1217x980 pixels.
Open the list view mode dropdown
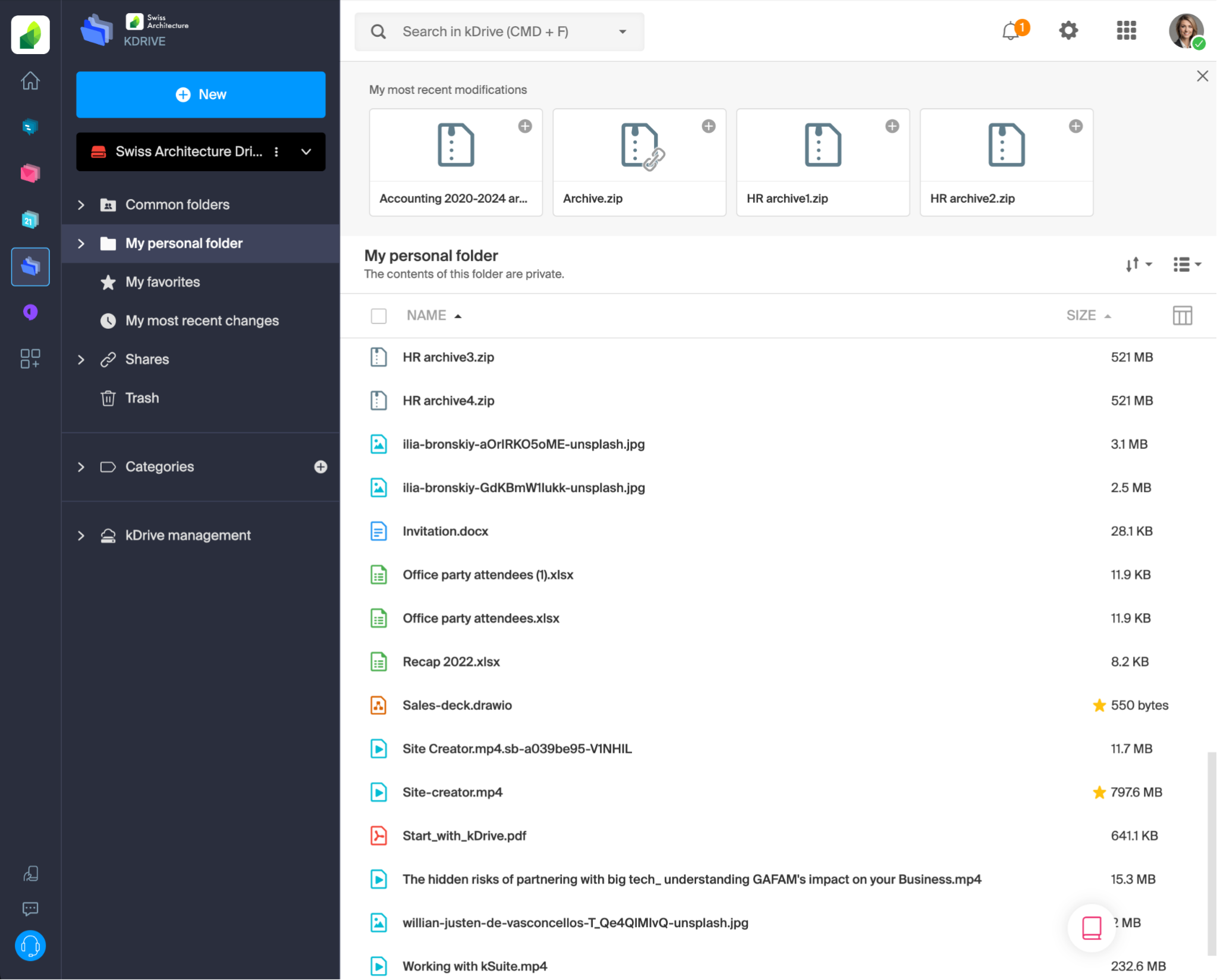point(1187,264)
